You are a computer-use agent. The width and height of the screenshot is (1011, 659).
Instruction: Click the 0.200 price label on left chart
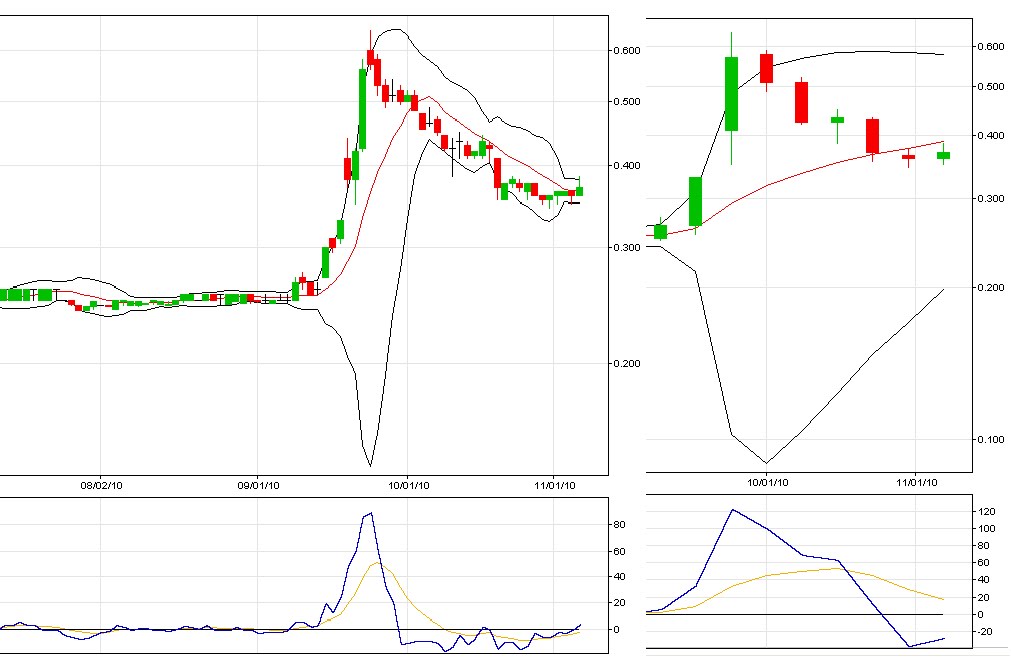click(x=627, y=363)
